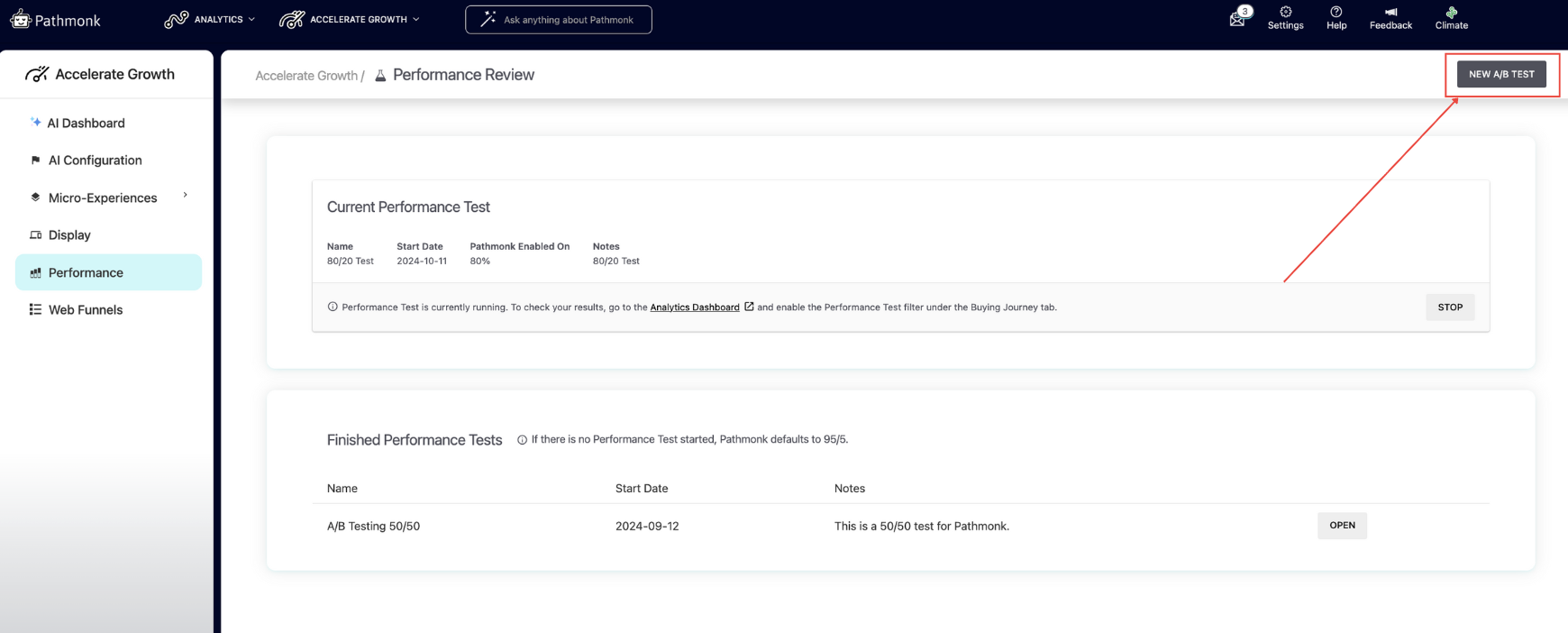Click the Performance chart icon
The image size is (1568, 633).
[35, 272]
